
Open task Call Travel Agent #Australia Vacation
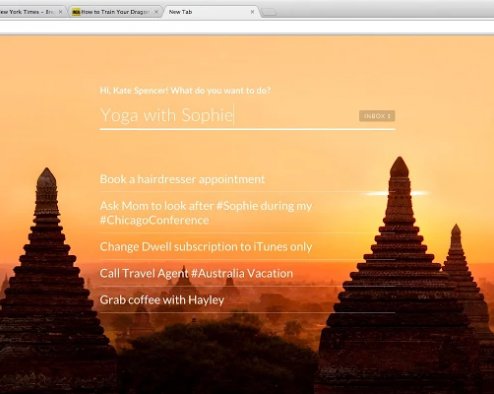pos(247,273)
